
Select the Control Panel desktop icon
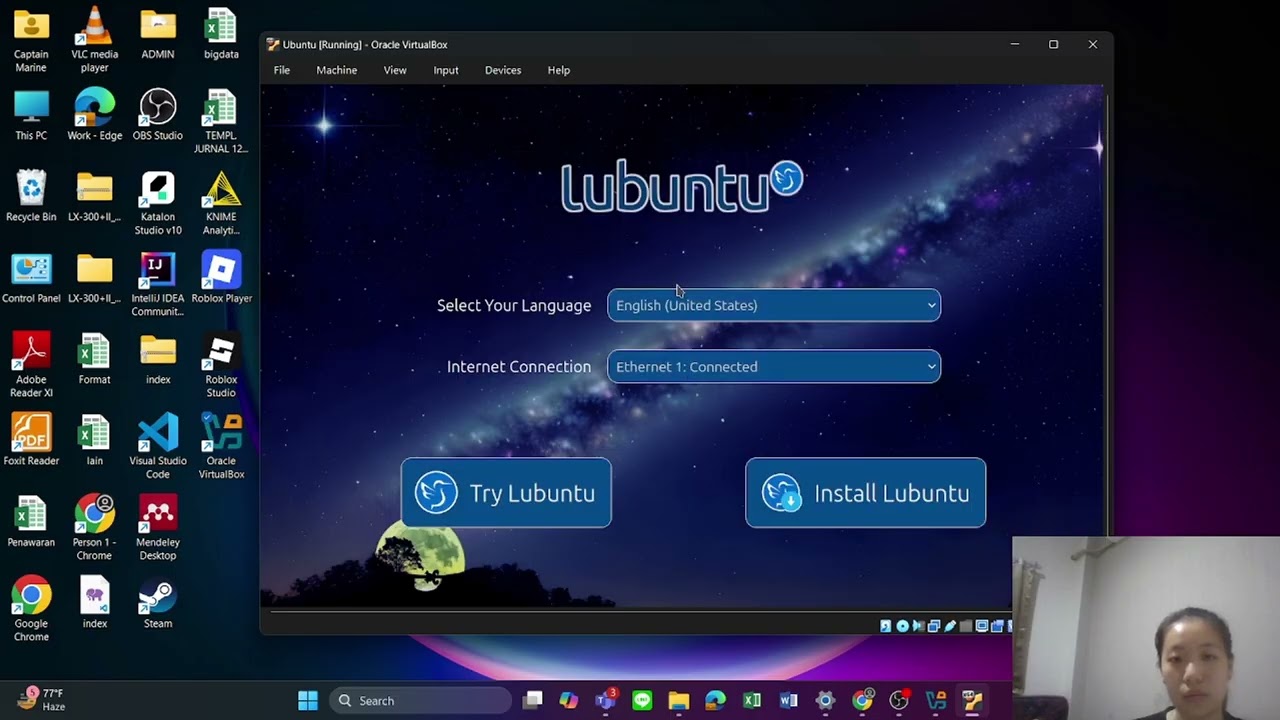click(31, 278)
